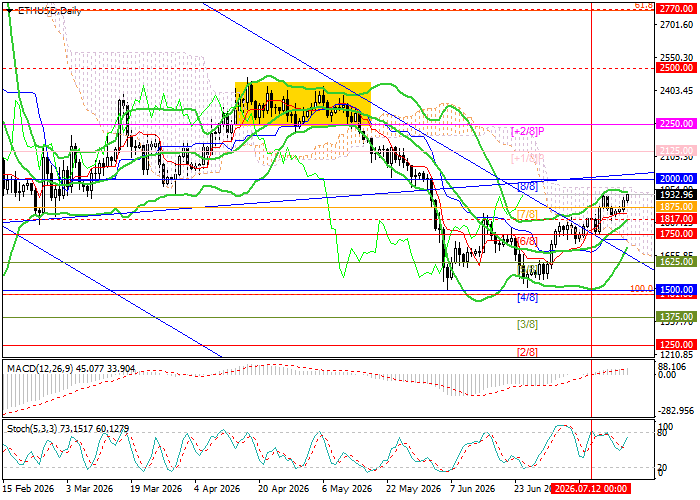Image resolution: width=700 pixels, height=500 pixels.
Task: Click the 2550.30 price scale value
Action: pyautogui.click(x=676, y=58)
